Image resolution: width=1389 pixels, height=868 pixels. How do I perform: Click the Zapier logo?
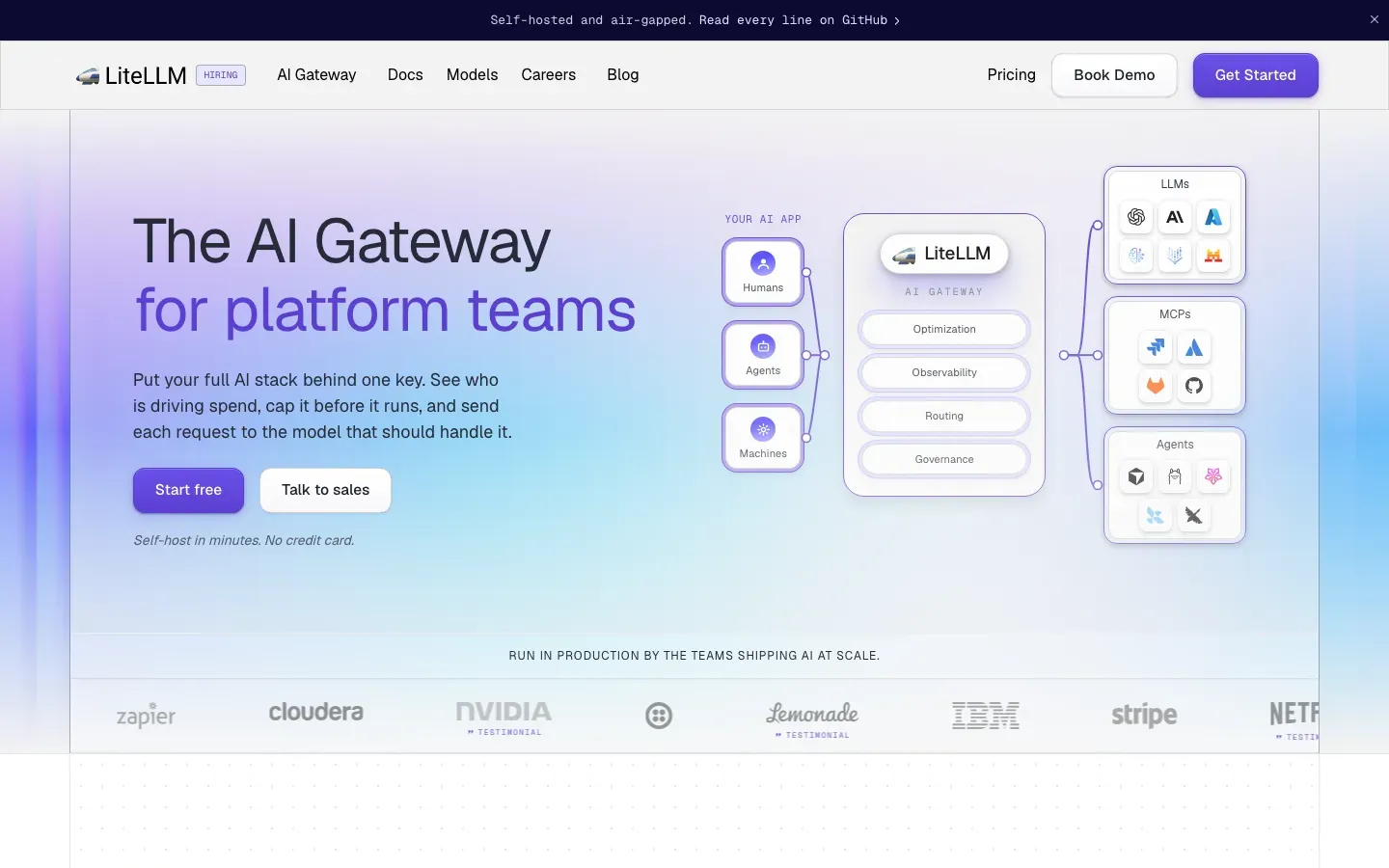pyautogui.click(x=146, y=716)
